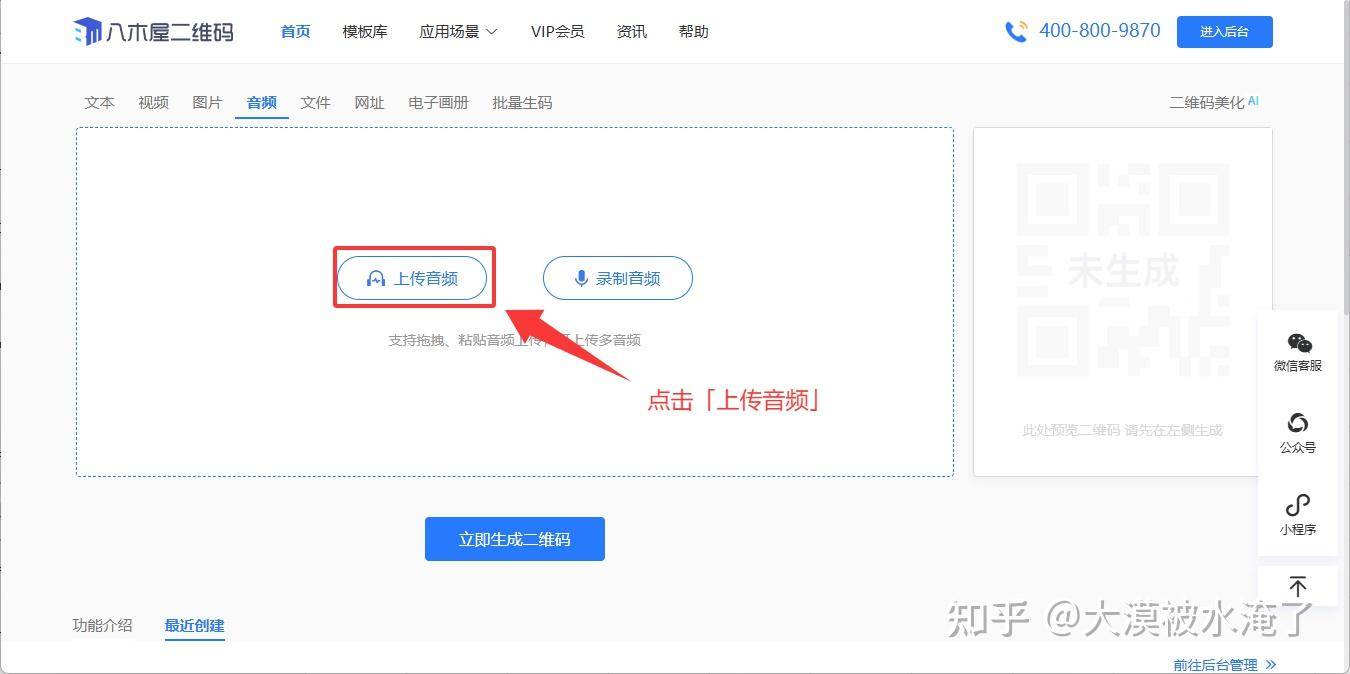
Task: Switch to 功能介绍 tab below
Action: pos(102,626)
